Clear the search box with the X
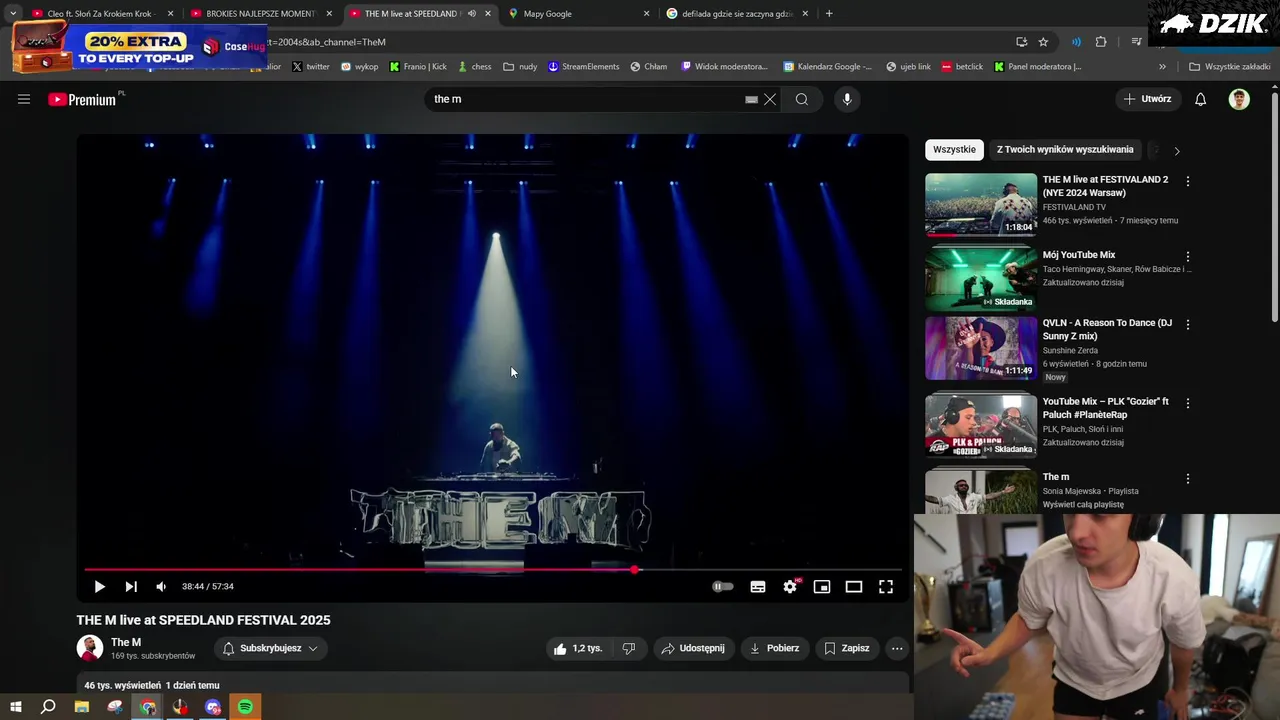Viewport: 1280px width, 720px height. point(770,99)
